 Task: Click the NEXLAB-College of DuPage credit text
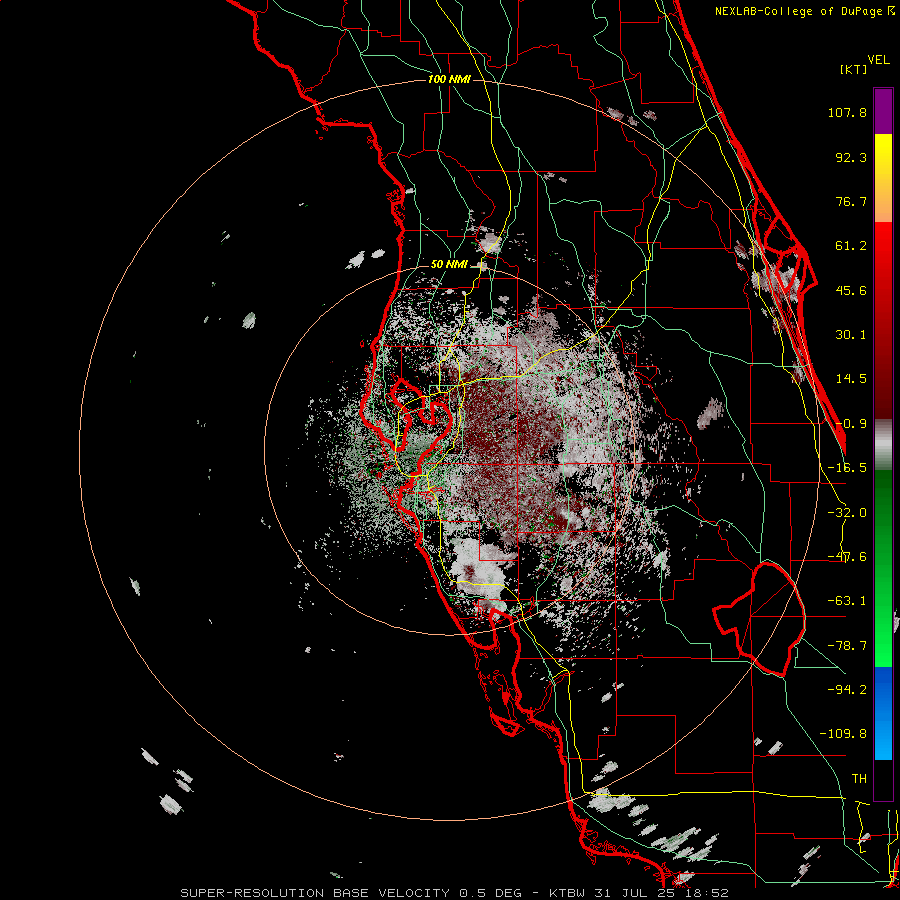[x=805, y=11]
